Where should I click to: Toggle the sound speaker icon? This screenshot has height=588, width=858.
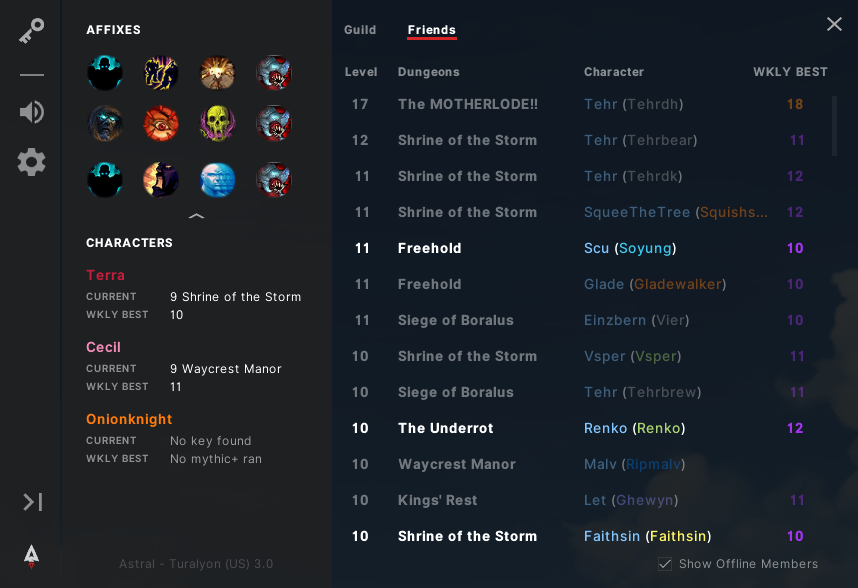click(x=31, y=111)
